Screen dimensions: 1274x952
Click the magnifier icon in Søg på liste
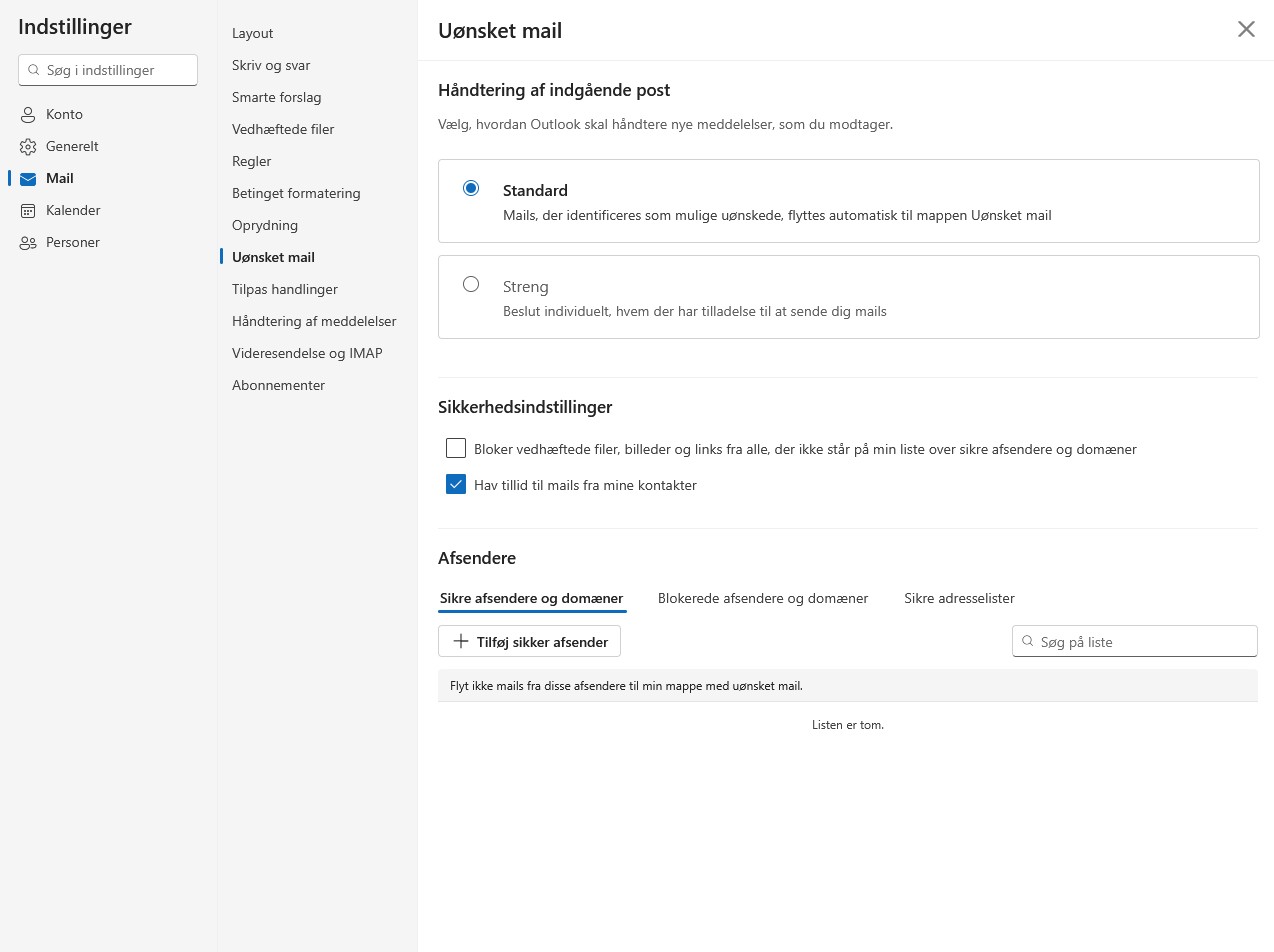[x=1027, y=642]
